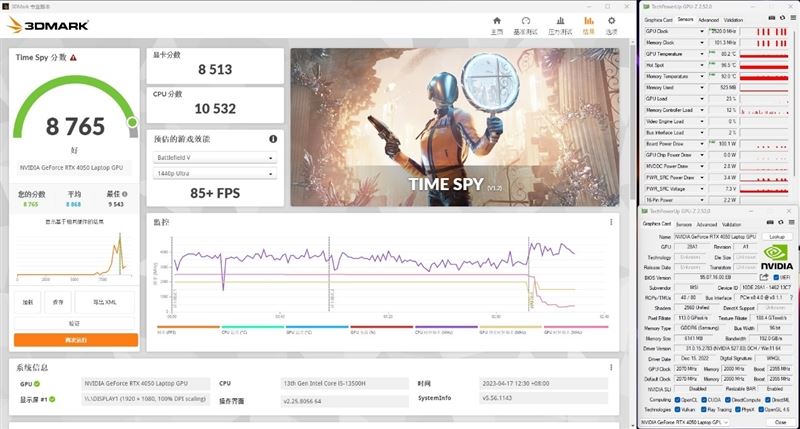Click the info icon in estimated game performance
The width and height of the screenshot is (800, 429).
click(273, 139)
